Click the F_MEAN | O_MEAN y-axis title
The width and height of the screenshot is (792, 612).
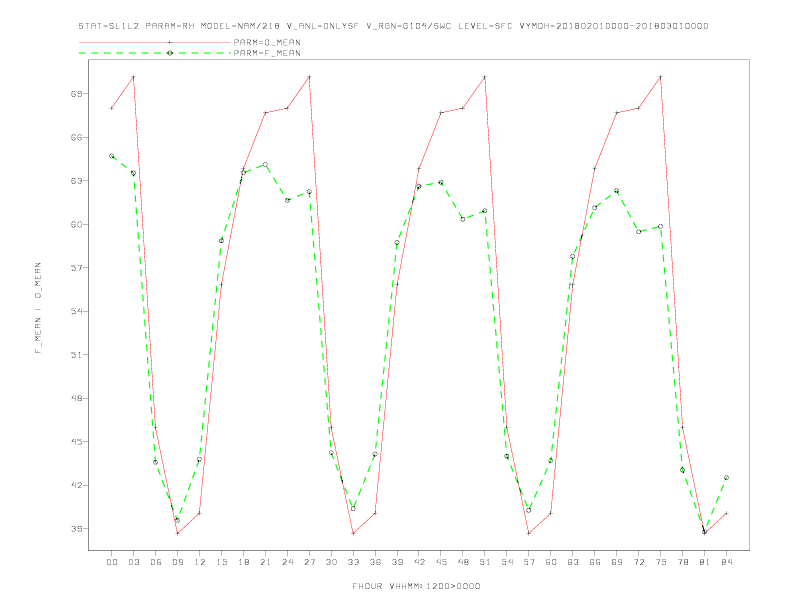[x=38, y=308]
